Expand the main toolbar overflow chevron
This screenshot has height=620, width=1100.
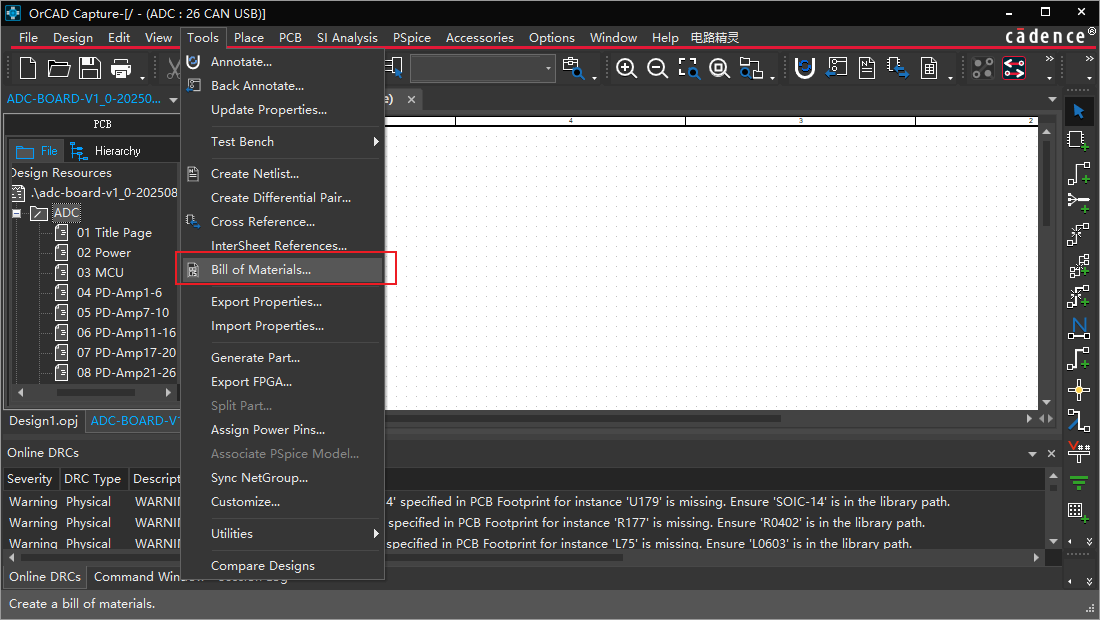[x=1049, y=58]
